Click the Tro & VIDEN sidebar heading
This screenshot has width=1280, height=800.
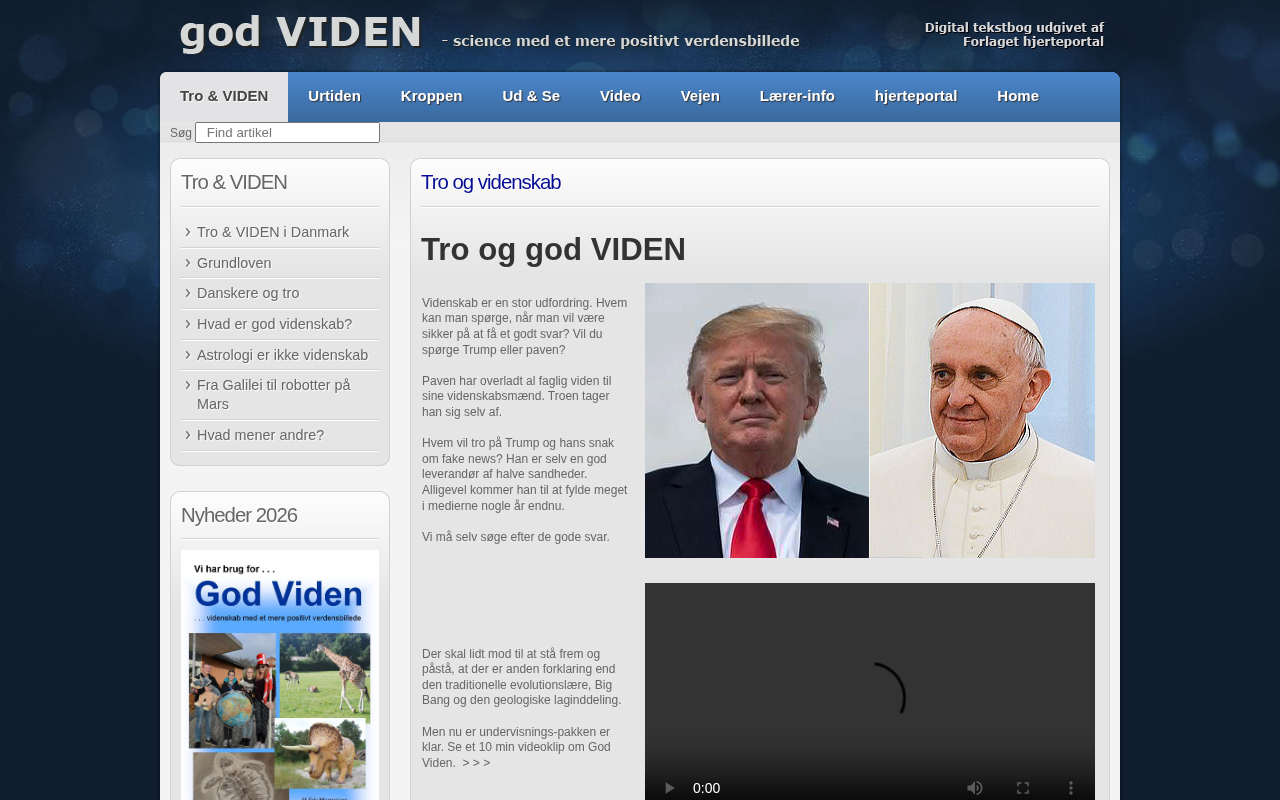pos(234,182)
